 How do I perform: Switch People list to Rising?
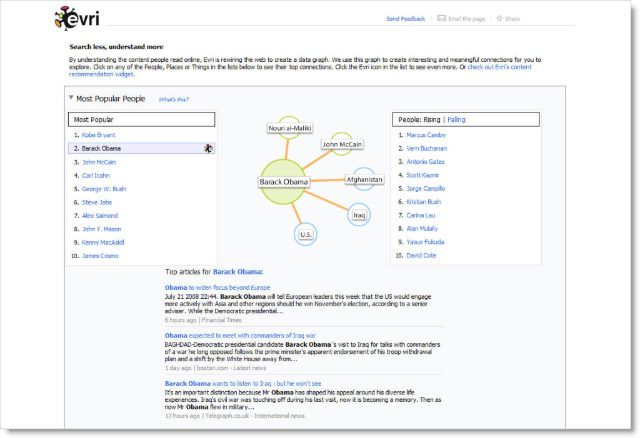(x=432, y=120)
